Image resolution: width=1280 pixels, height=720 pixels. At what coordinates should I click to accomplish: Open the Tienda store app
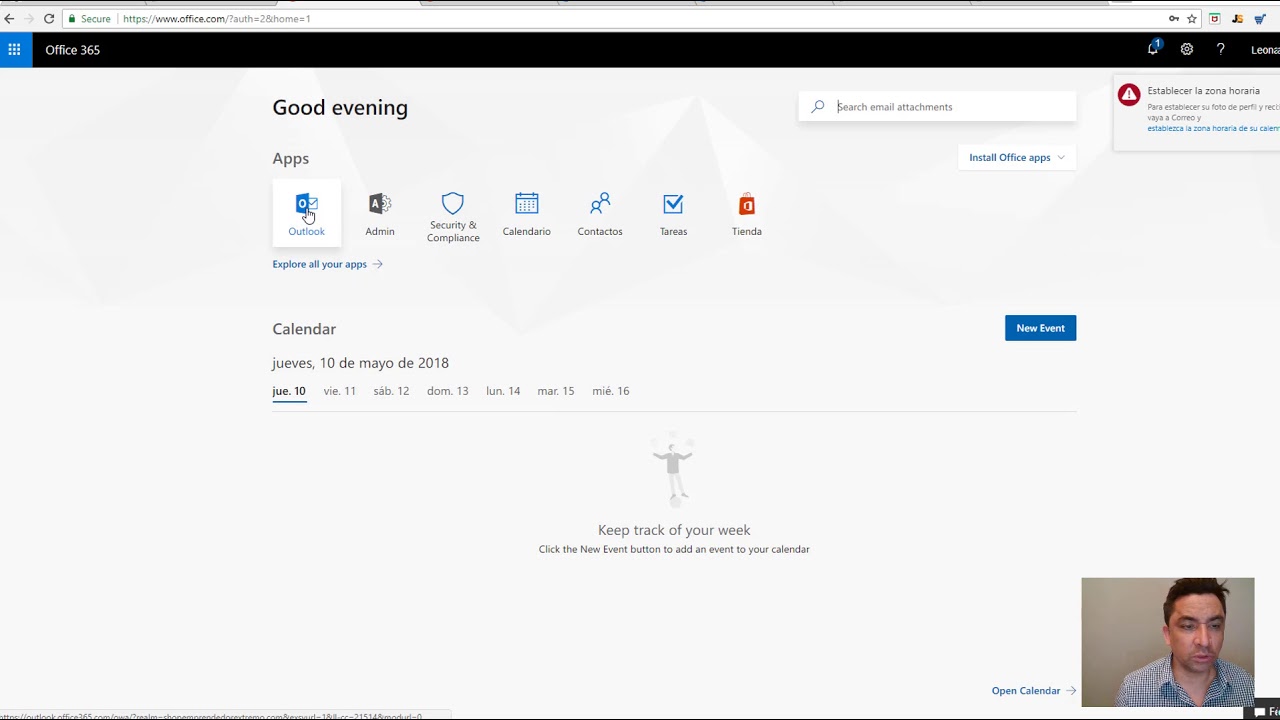[x=746, y=213]
